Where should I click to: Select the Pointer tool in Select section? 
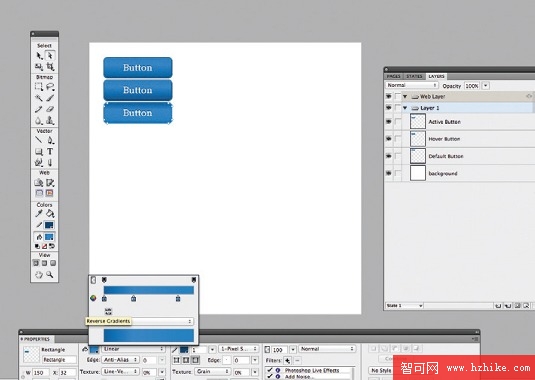pyautogui.click(x=39, y=56)
